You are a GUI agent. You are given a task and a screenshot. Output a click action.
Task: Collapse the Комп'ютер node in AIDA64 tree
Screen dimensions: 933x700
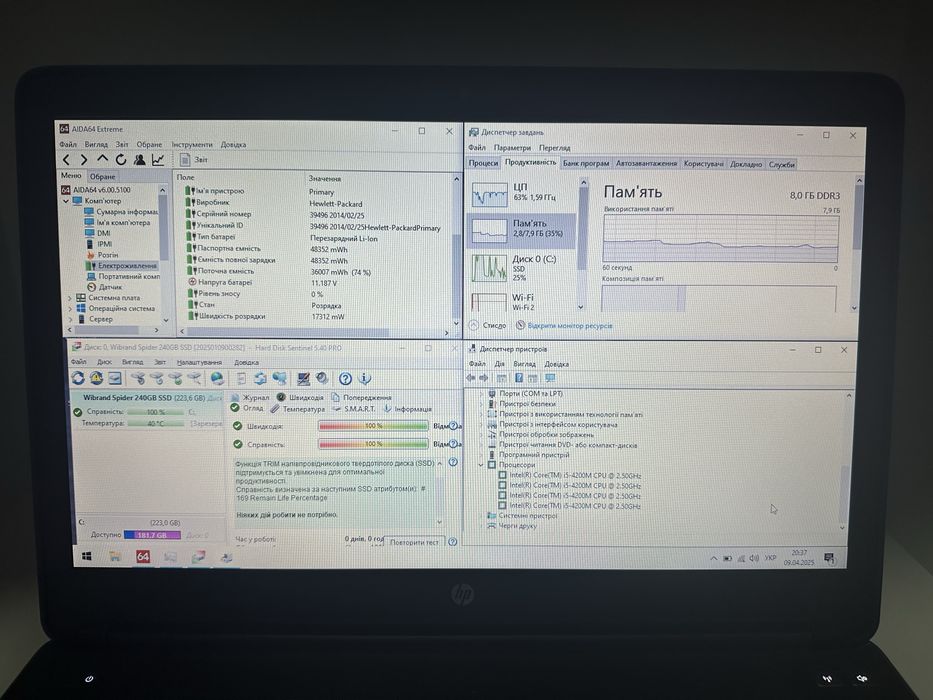point(66,201)
